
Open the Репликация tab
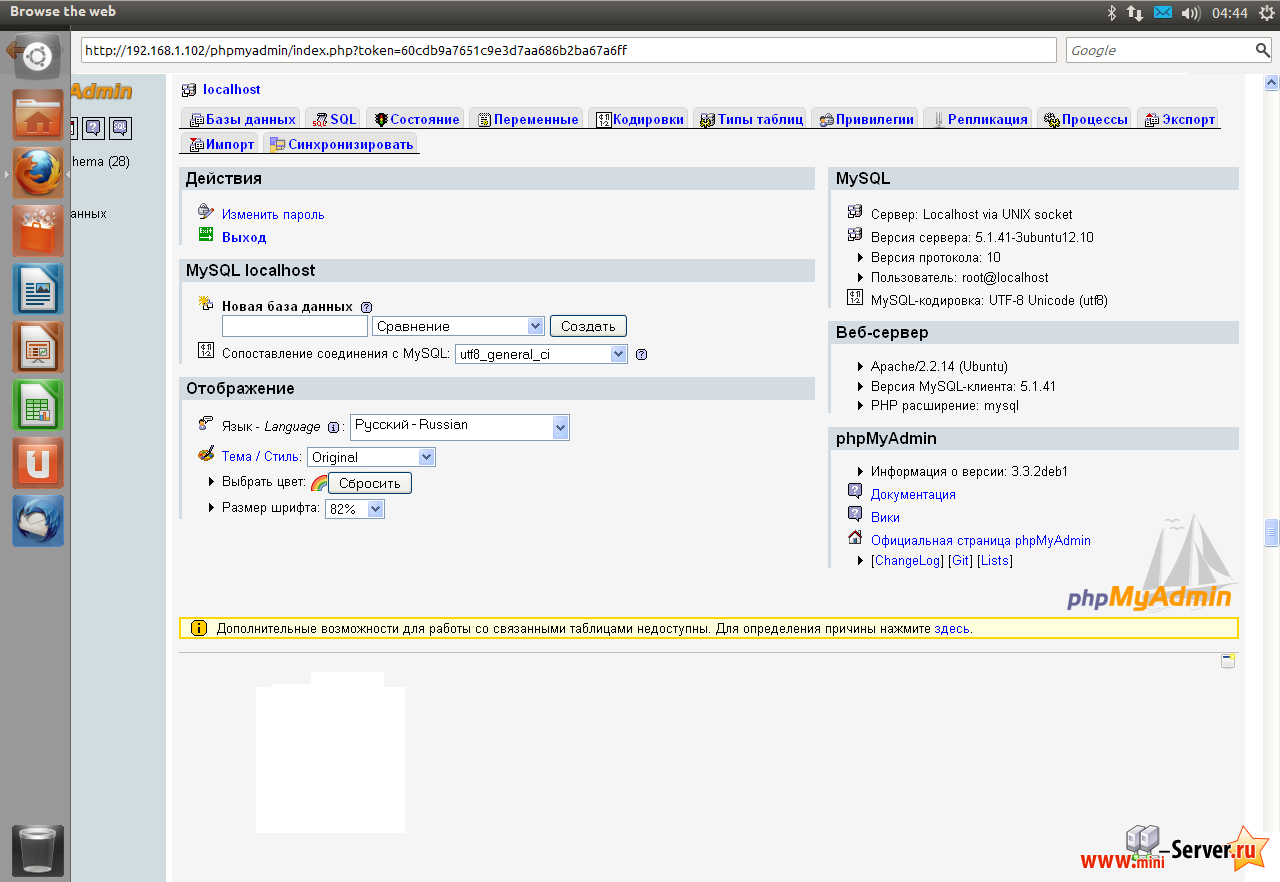coord(978,119)
